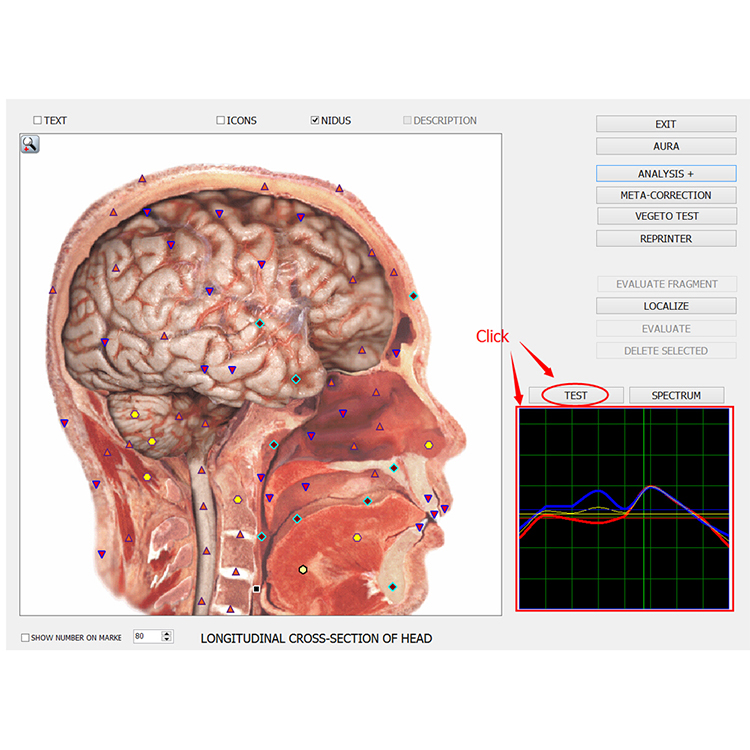Click the marker number input field

[x=148, y=636]
